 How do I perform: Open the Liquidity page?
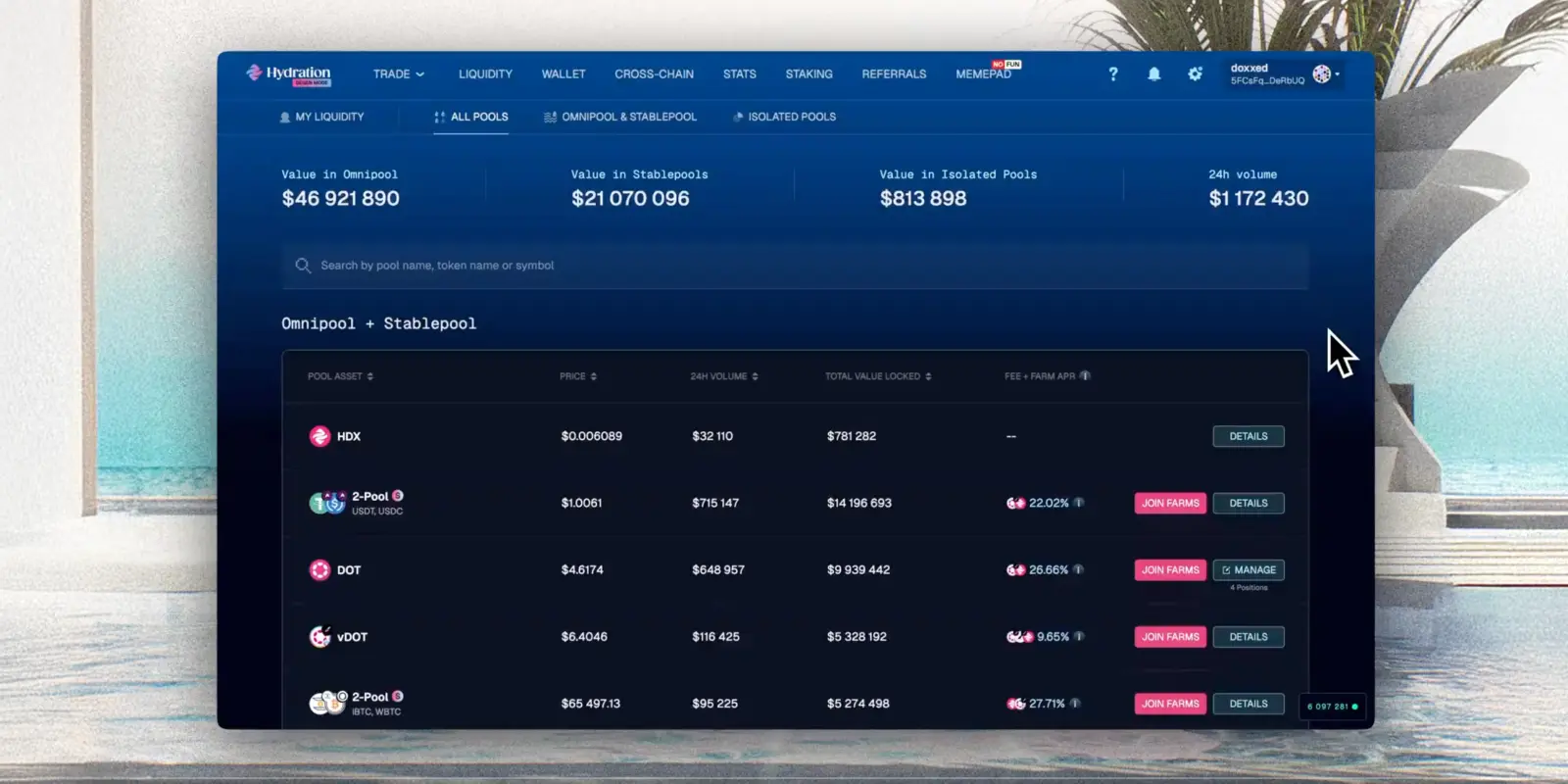pyautogui.click(x=485, y=73)
